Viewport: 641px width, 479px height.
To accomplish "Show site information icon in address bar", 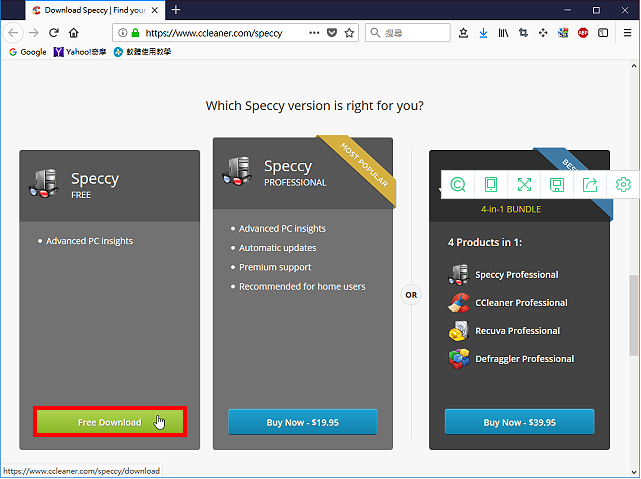I will tap(123, 33).
